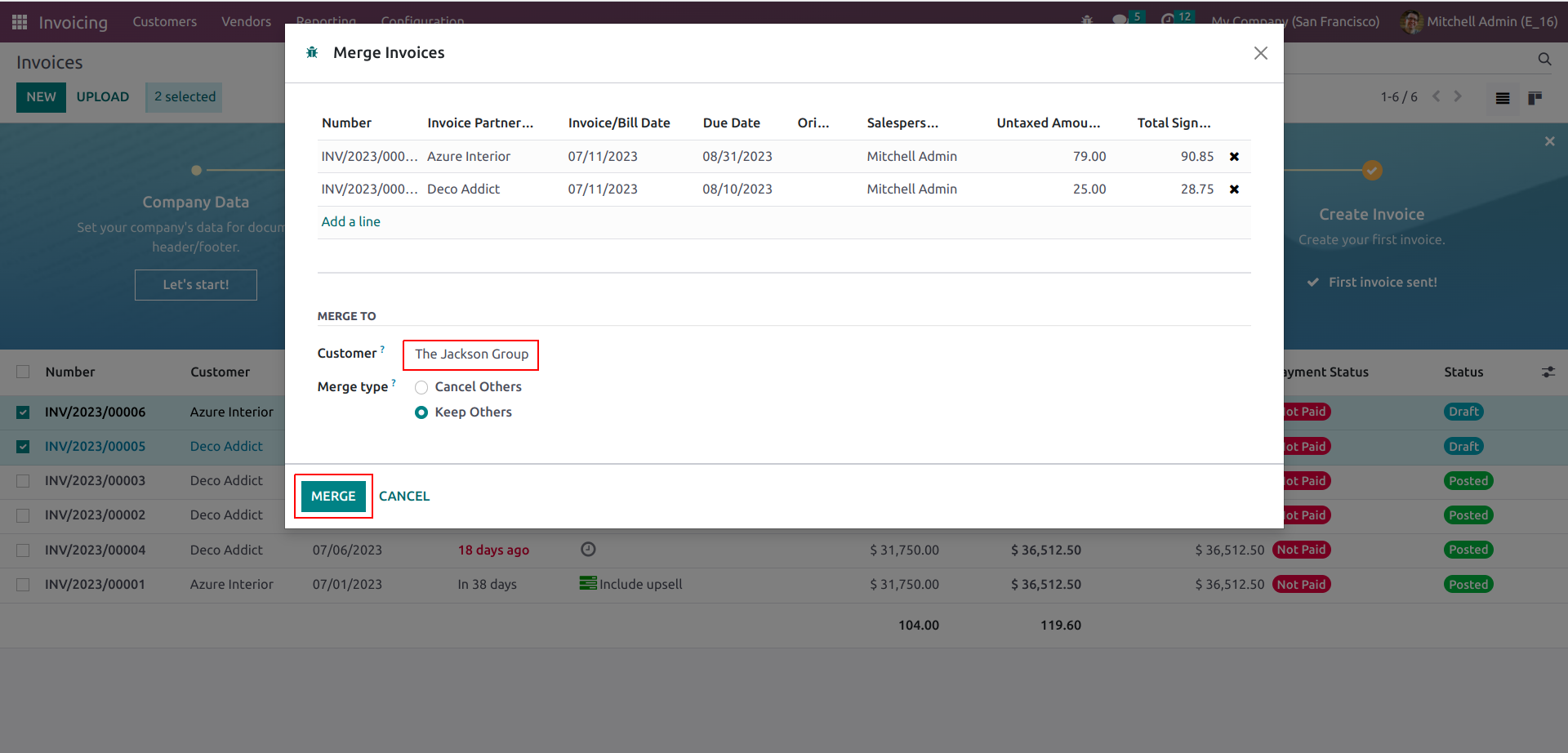Remove the Deco Addict line from merge list

coord(1234,189)
